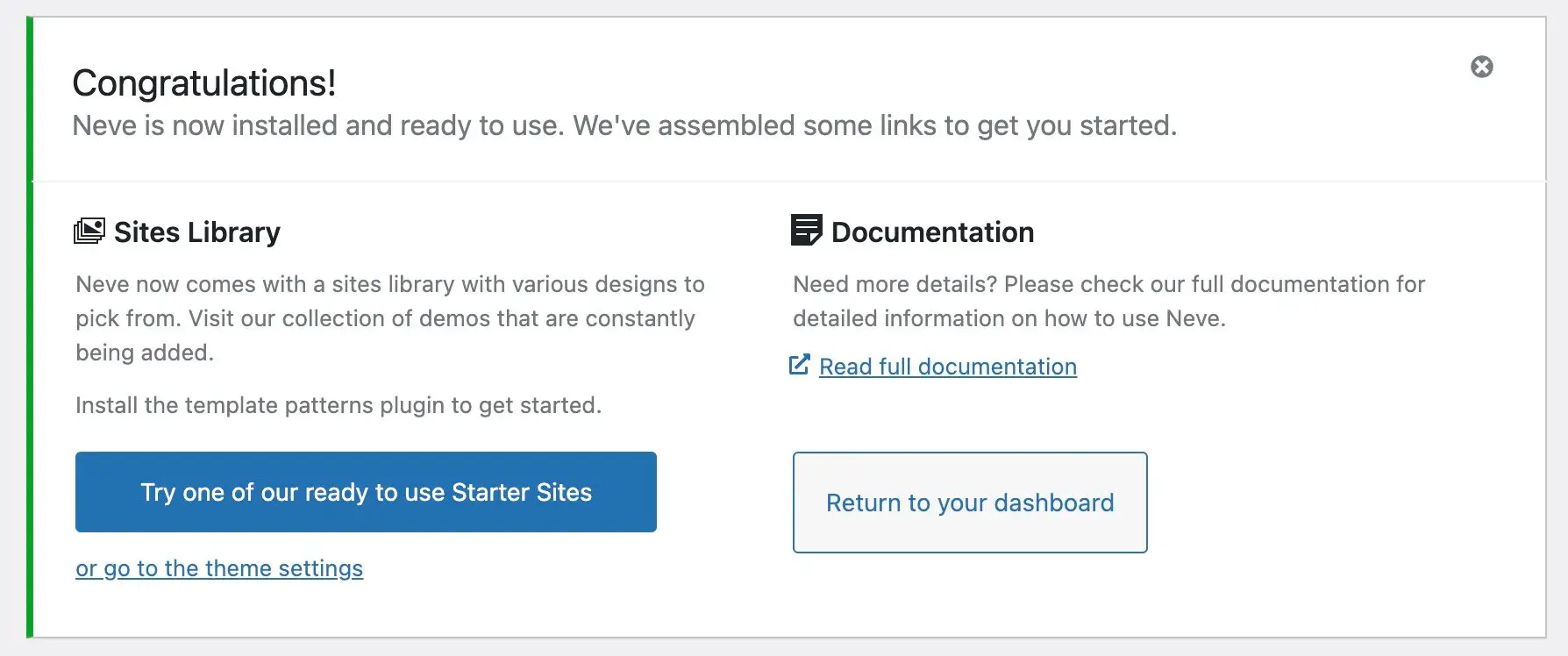Click blank header area left of dismiss icon
This screenshot has height=656, width=1568.
[x=1315, y=67]
